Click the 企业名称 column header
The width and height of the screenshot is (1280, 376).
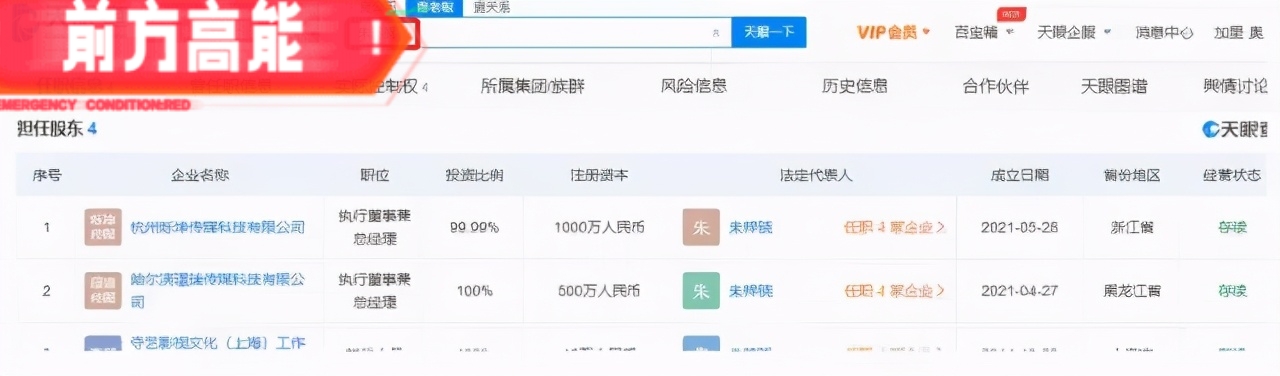click(200, 175)
